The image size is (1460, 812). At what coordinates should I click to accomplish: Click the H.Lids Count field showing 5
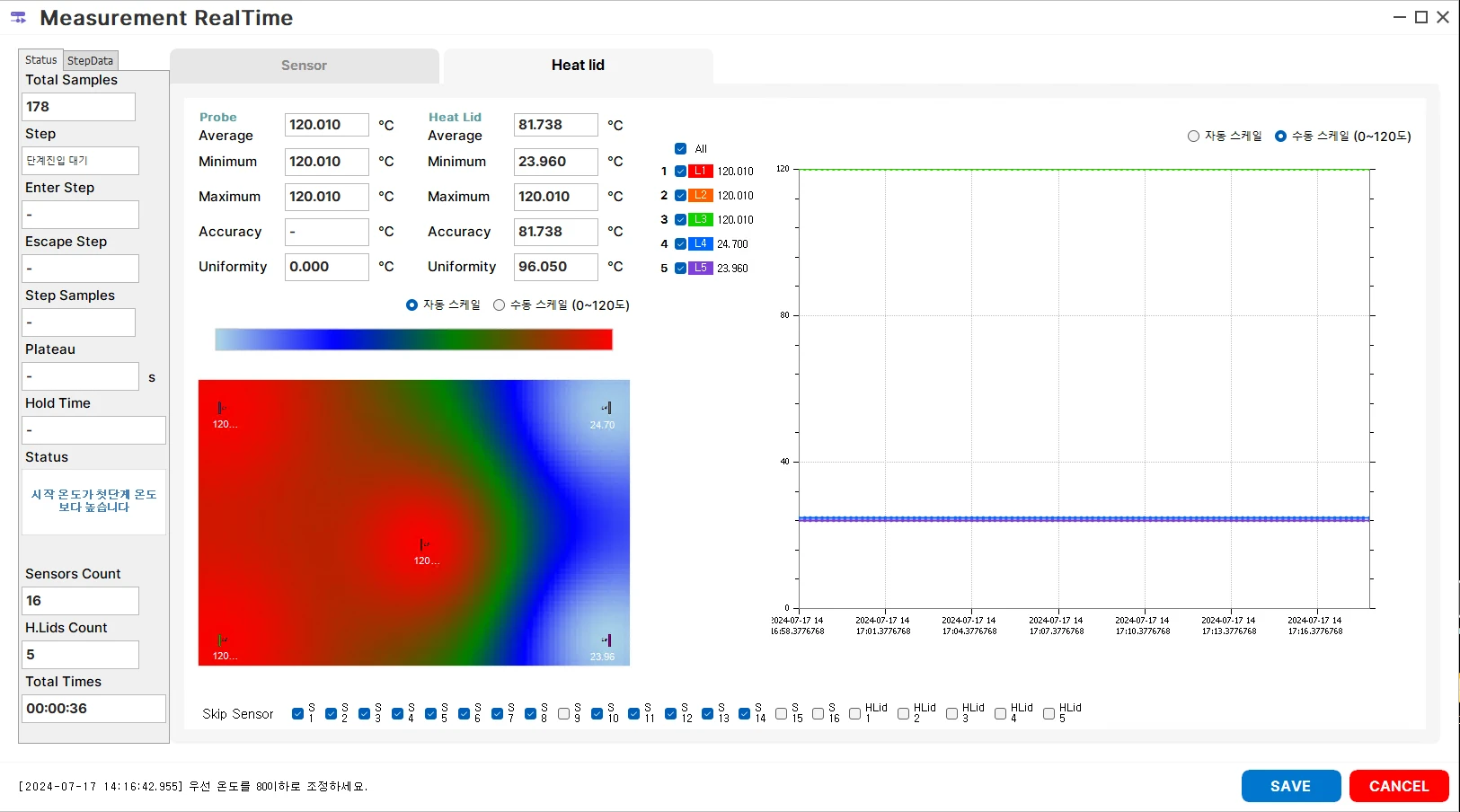click(x=80, y=655)
